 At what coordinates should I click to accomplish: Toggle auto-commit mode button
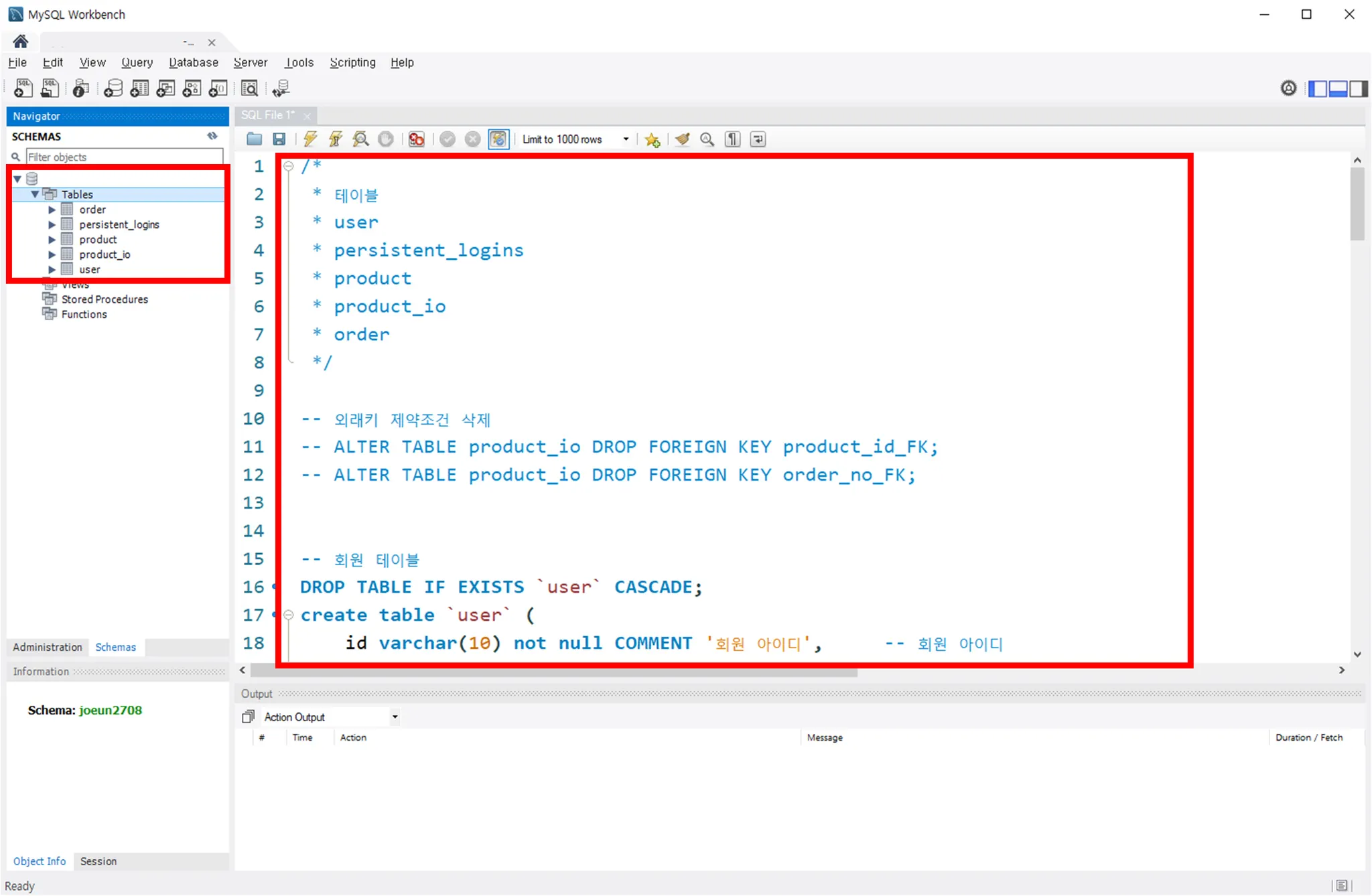[x=498, y=139]
